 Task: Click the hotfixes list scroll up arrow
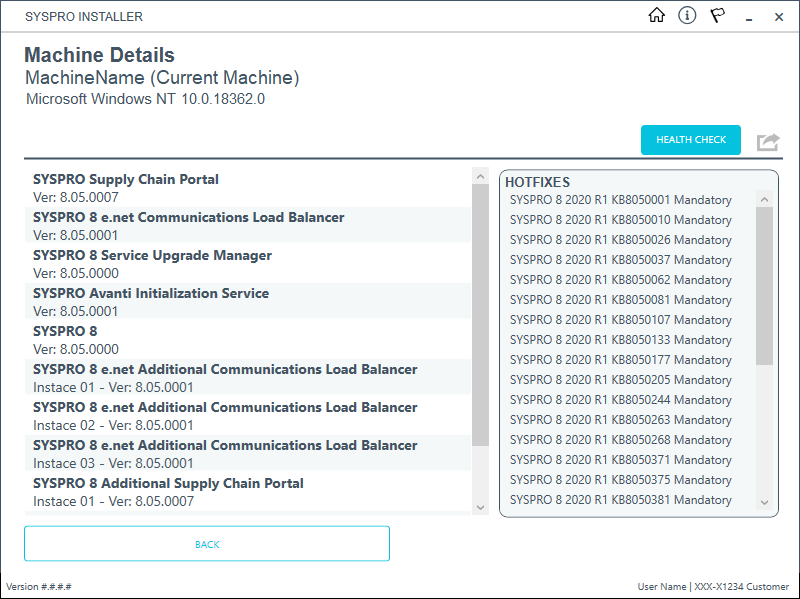pos(764,198)
